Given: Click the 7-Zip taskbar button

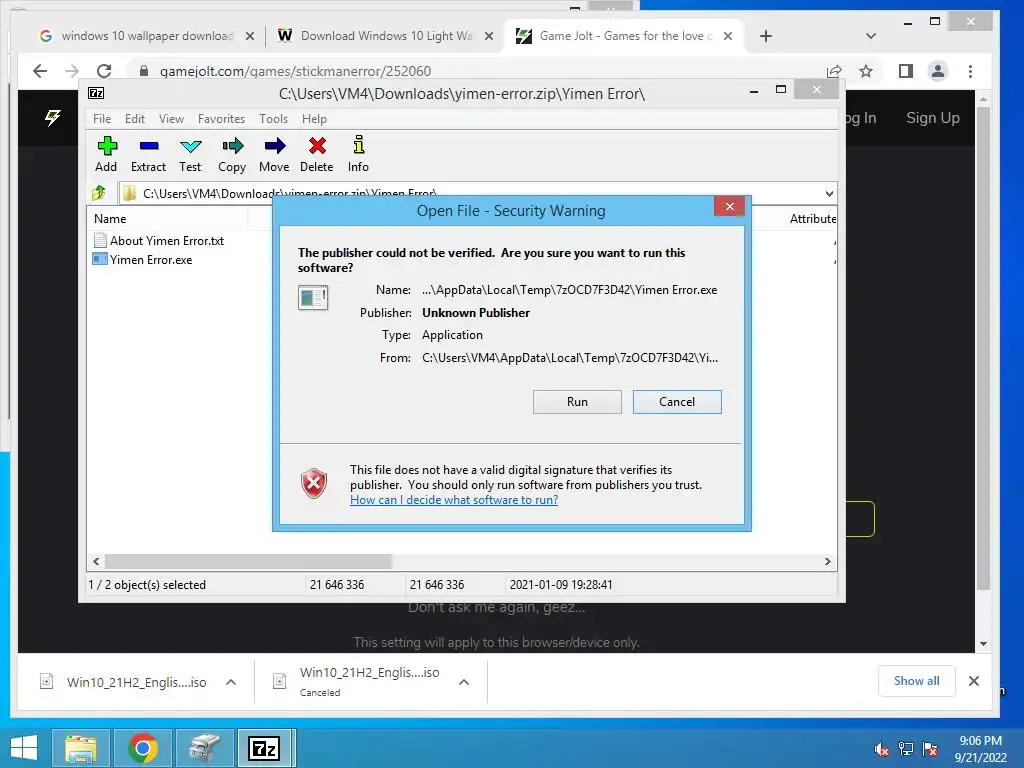Looking at the screenshot, I should pos(264,748).
